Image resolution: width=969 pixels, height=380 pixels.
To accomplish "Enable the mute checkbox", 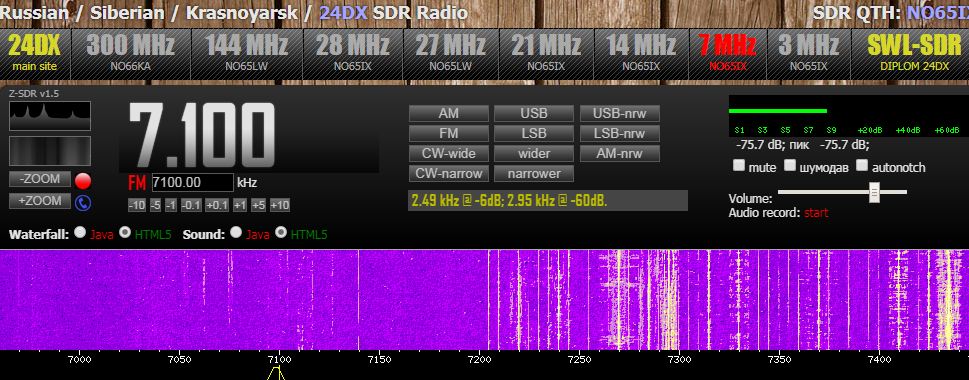I will point(738,166).
